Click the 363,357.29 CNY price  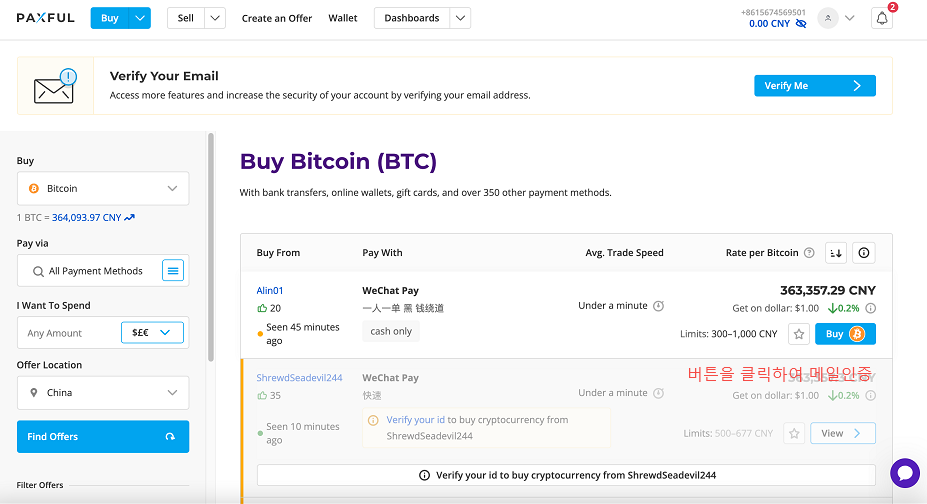[x=828, y=290]
